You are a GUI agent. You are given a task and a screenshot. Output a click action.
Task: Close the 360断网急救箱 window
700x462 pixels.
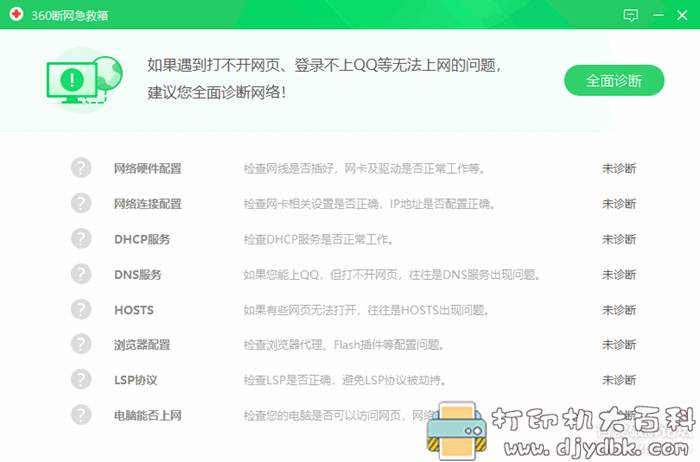pyautogui.click(x=682, y=16)
